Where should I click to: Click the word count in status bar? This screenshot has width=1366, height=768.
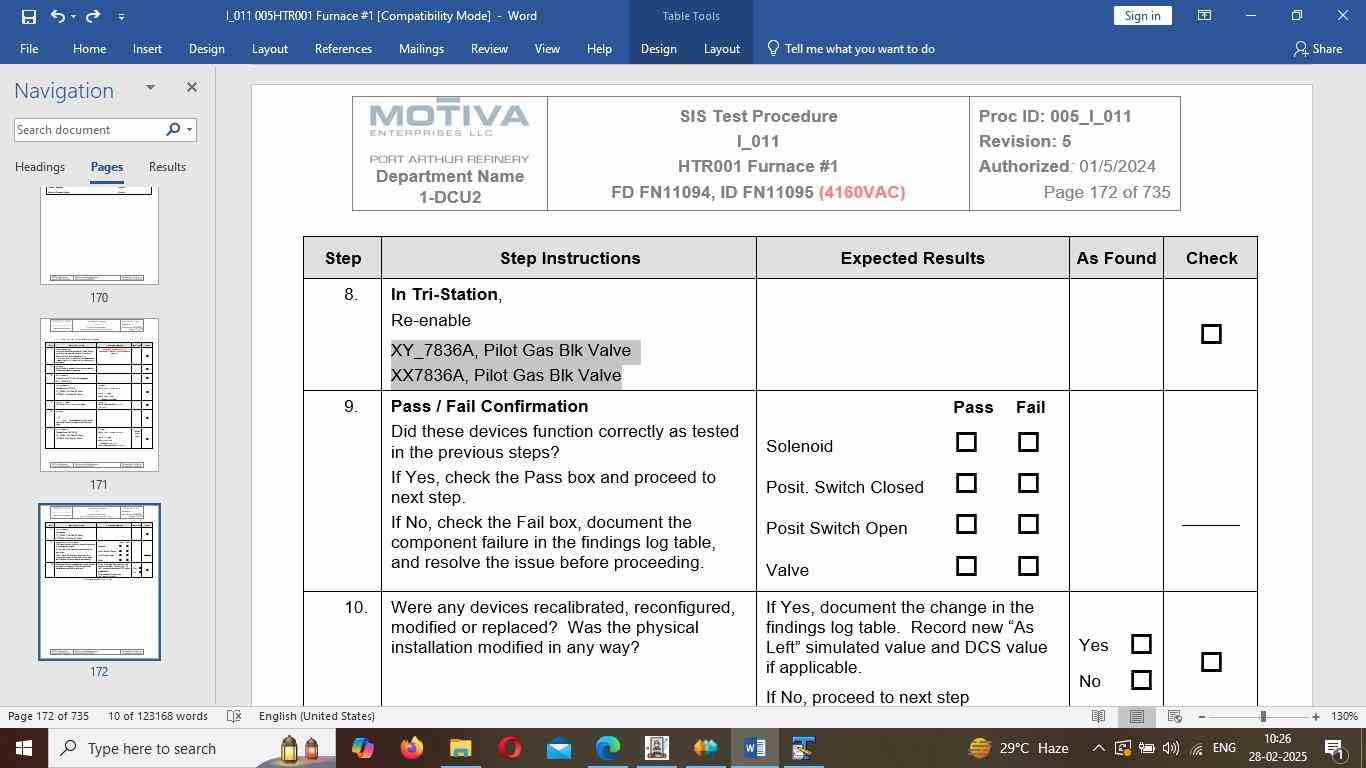click(x=158, y=716)
